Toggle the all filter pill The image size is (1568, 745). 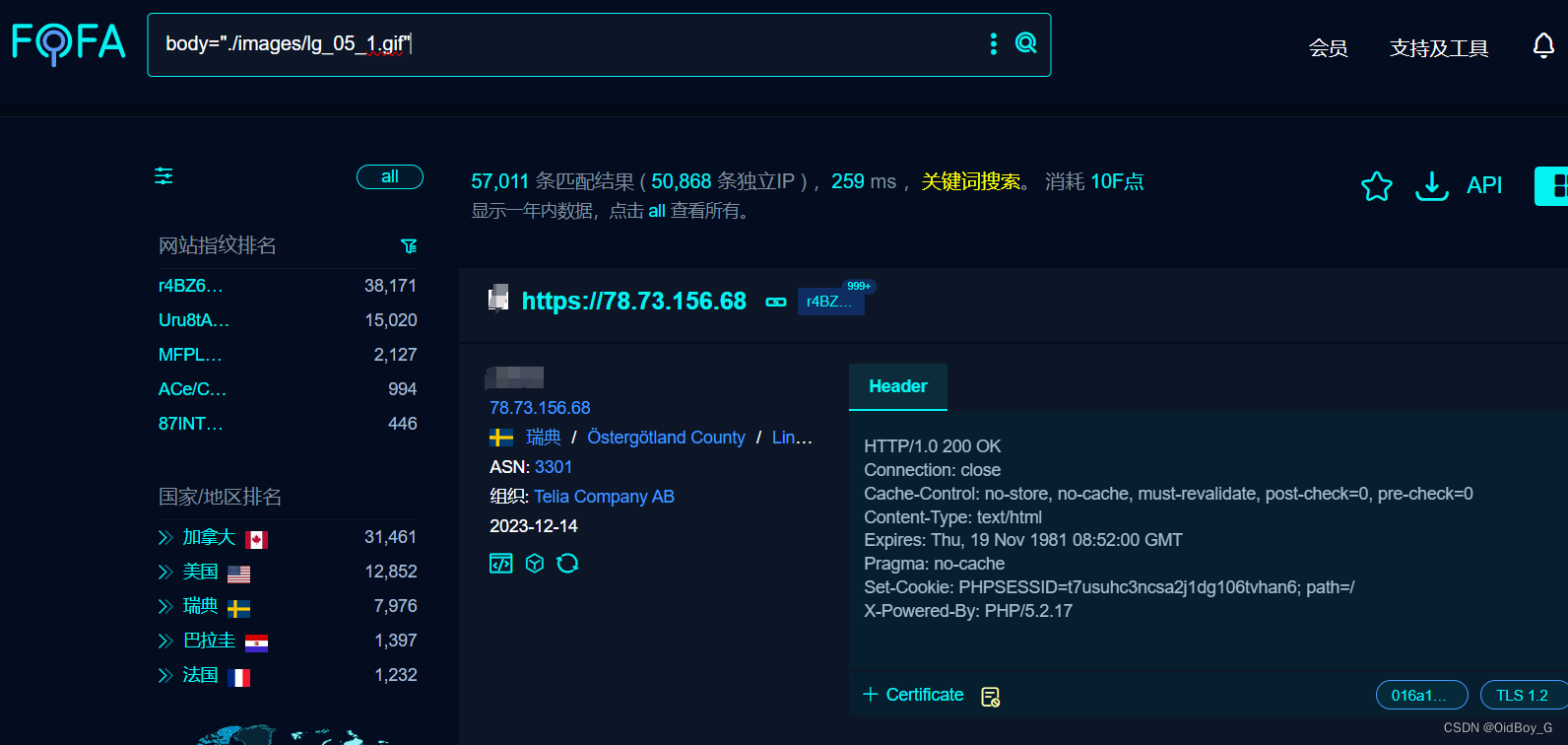point(390,176)
